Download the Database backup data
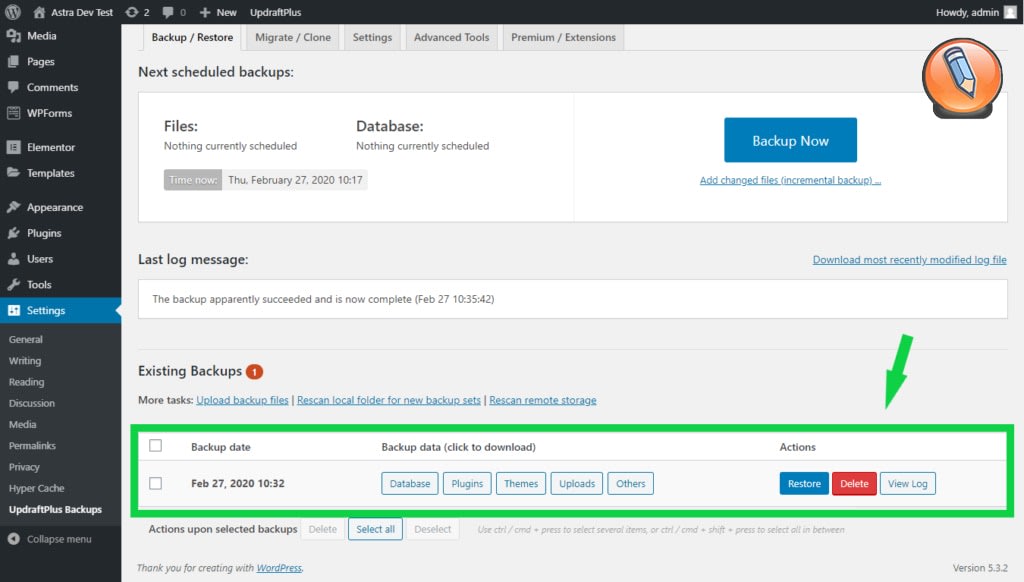Screen dimensions: 1024x582 (x=409, y=483)
